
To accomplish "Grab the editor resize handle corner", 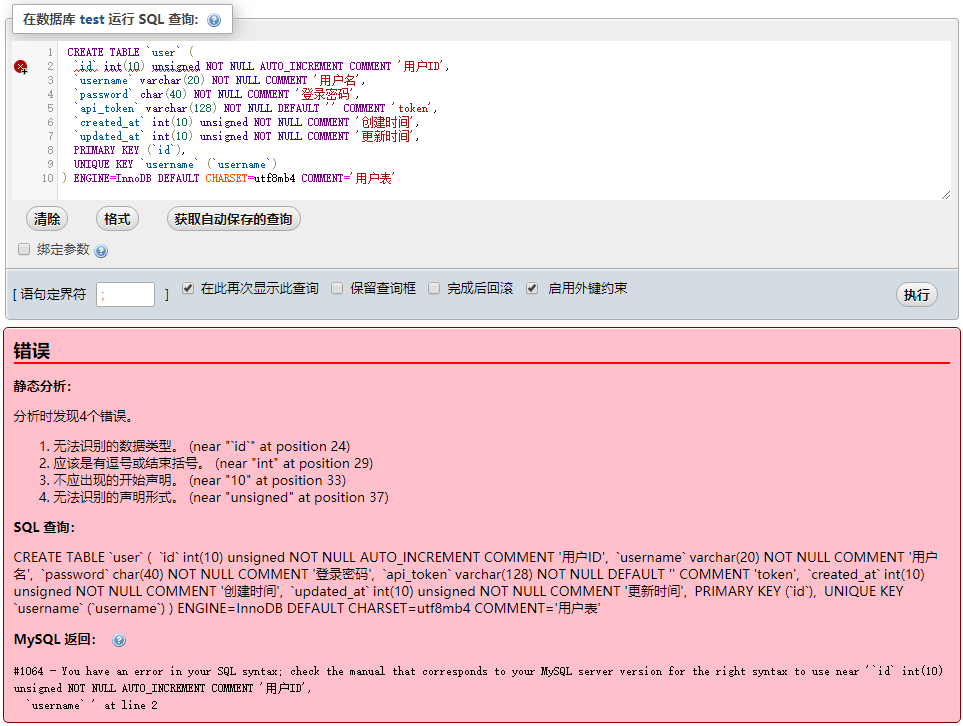I will [945, 195].
